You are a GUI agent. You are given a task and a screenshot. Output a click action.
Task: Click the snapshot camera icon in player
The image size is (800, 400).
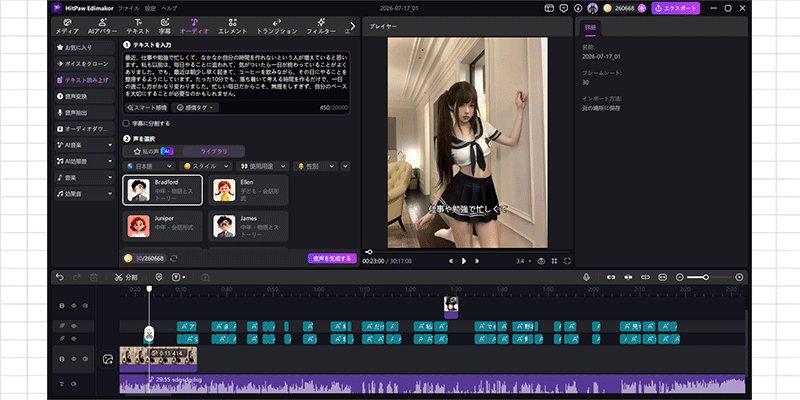click(x=541, y=261)
